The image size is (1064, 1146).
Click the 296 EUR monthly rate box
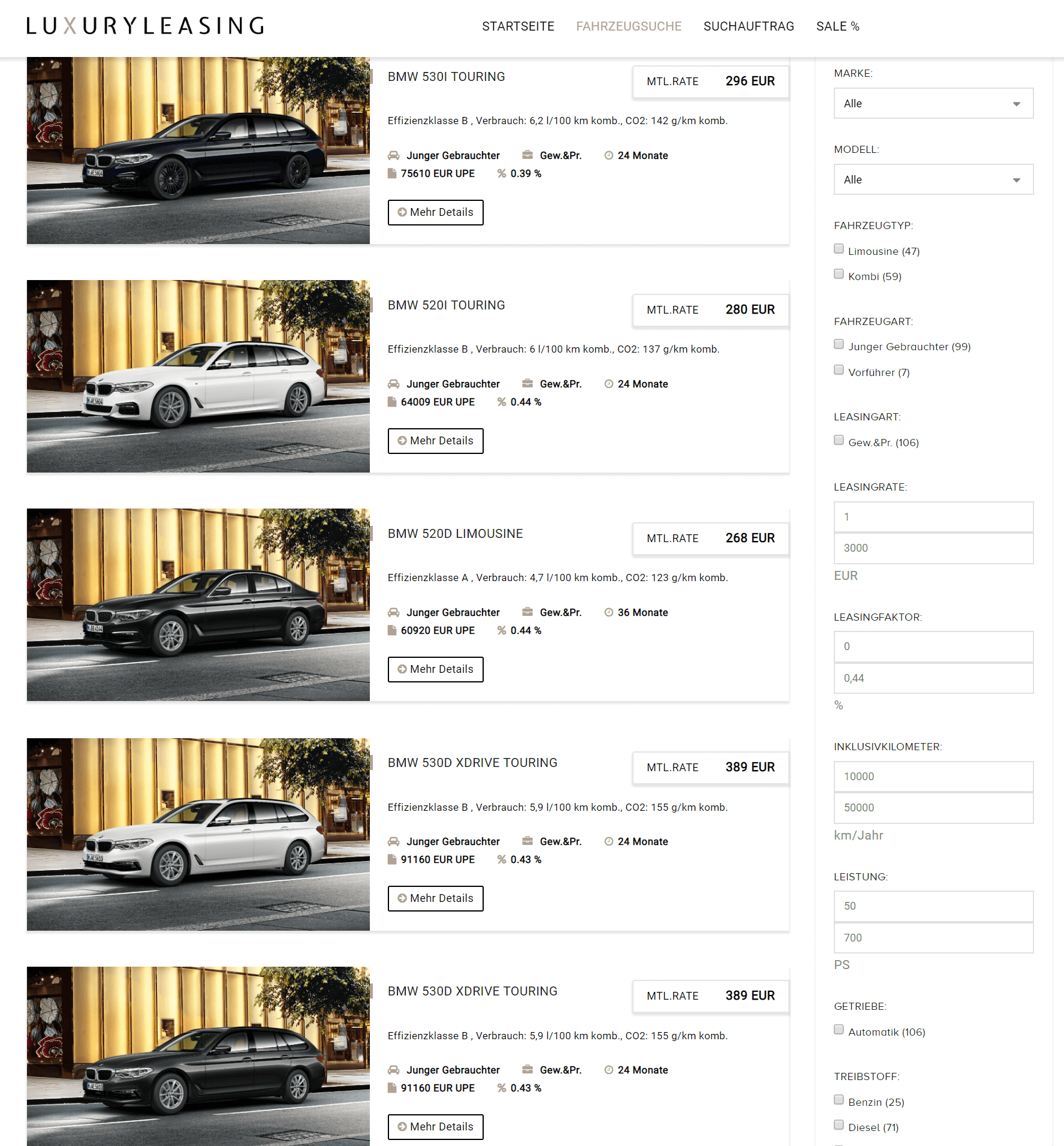pos(710,82)
